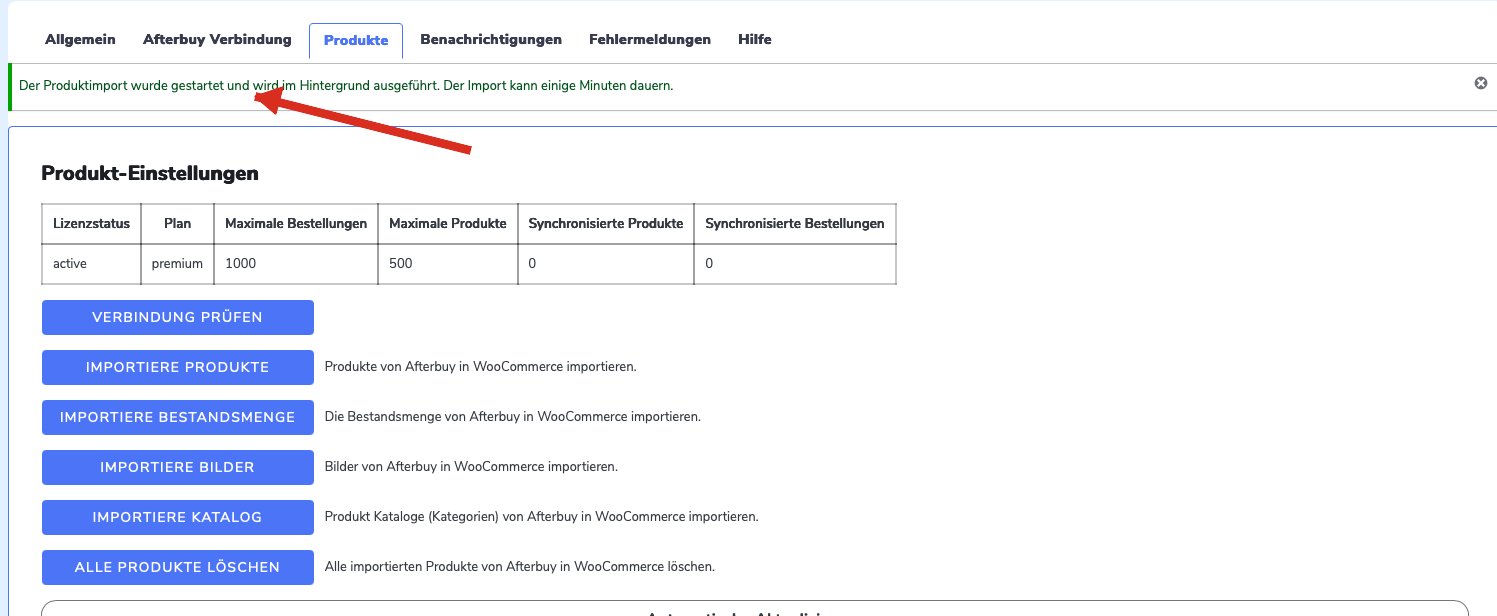
Task: Click the Maximale Bestellungen header
Action: [x=295, y=223]
